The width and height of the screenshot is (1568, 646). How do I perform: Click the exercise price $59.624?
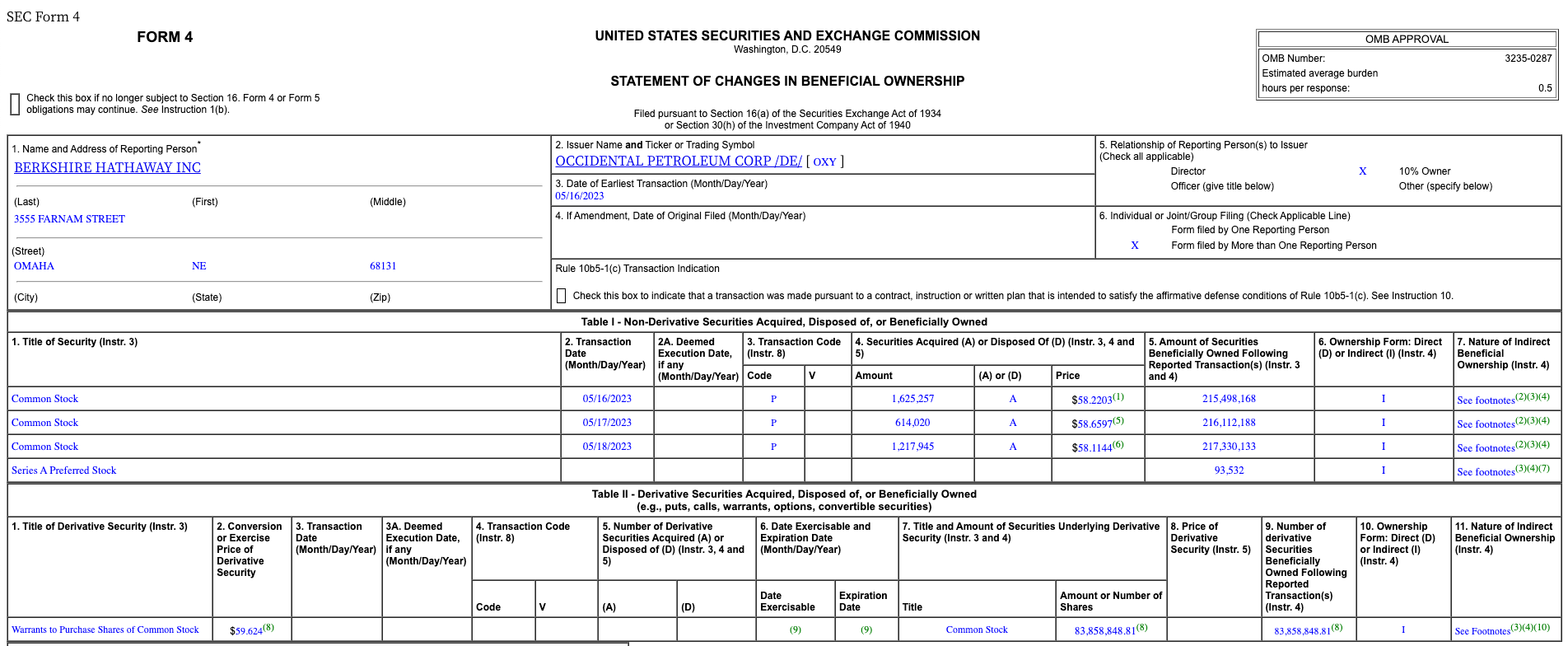click(x=246, y=630)
